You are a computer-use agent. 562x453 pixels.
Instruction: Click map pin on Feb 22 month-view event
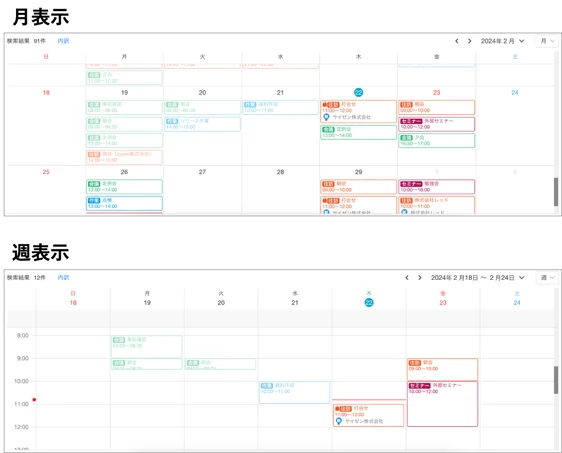coord(326,117)
